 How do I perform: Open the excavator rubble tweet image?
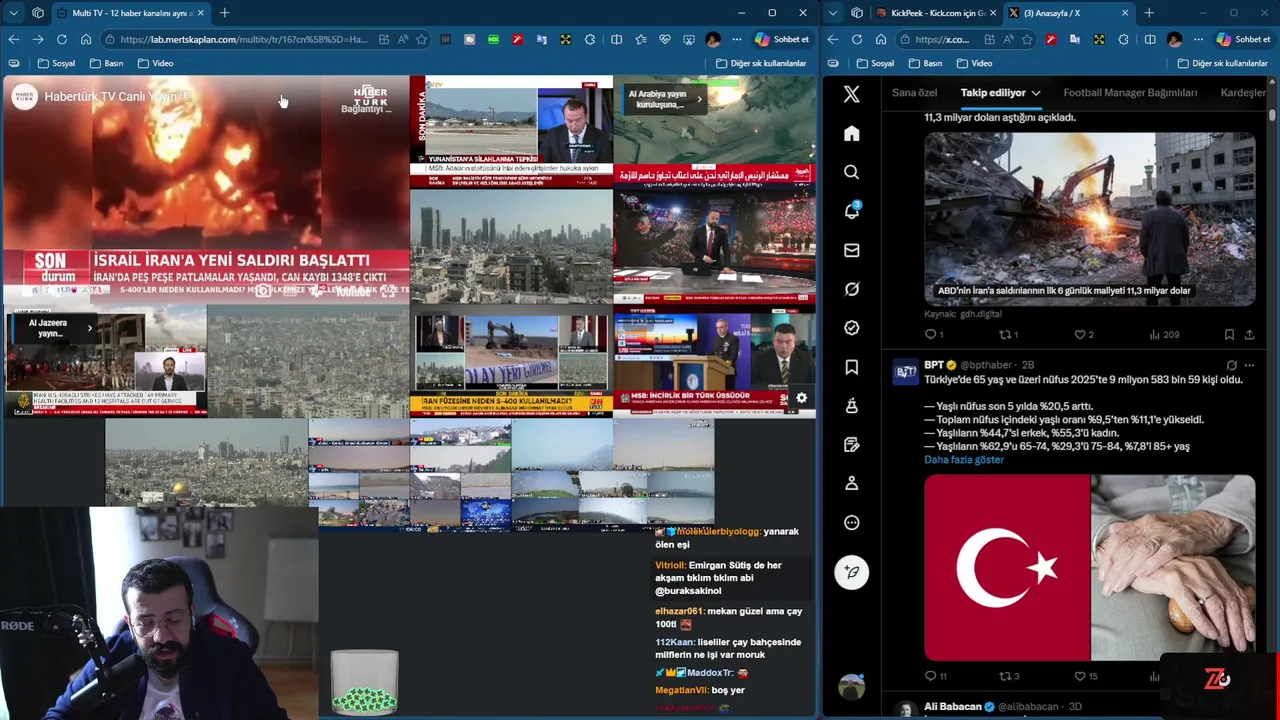pyautogui.click(x=1089, y=219)
